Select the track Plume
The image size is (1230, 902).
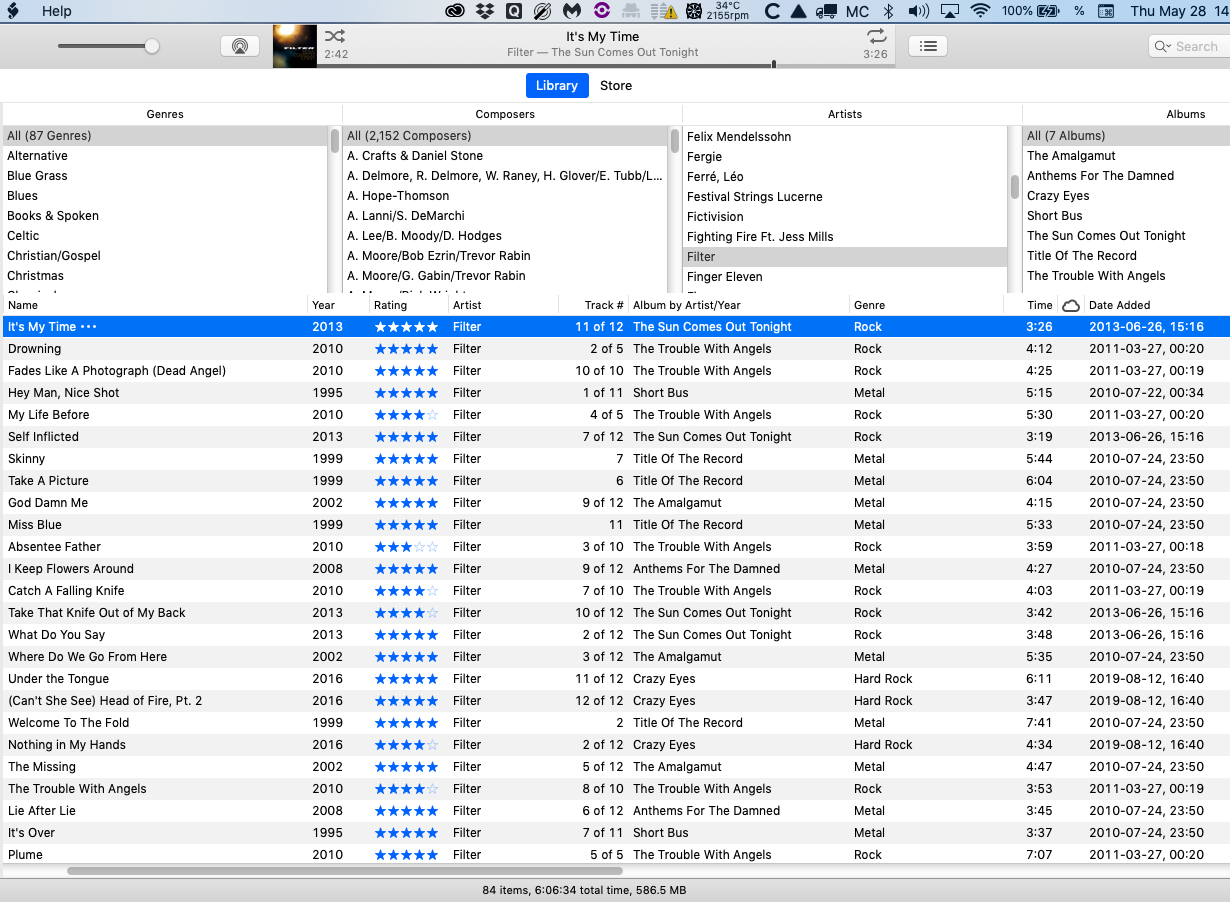pyautogui.click(x=615, y=855)
